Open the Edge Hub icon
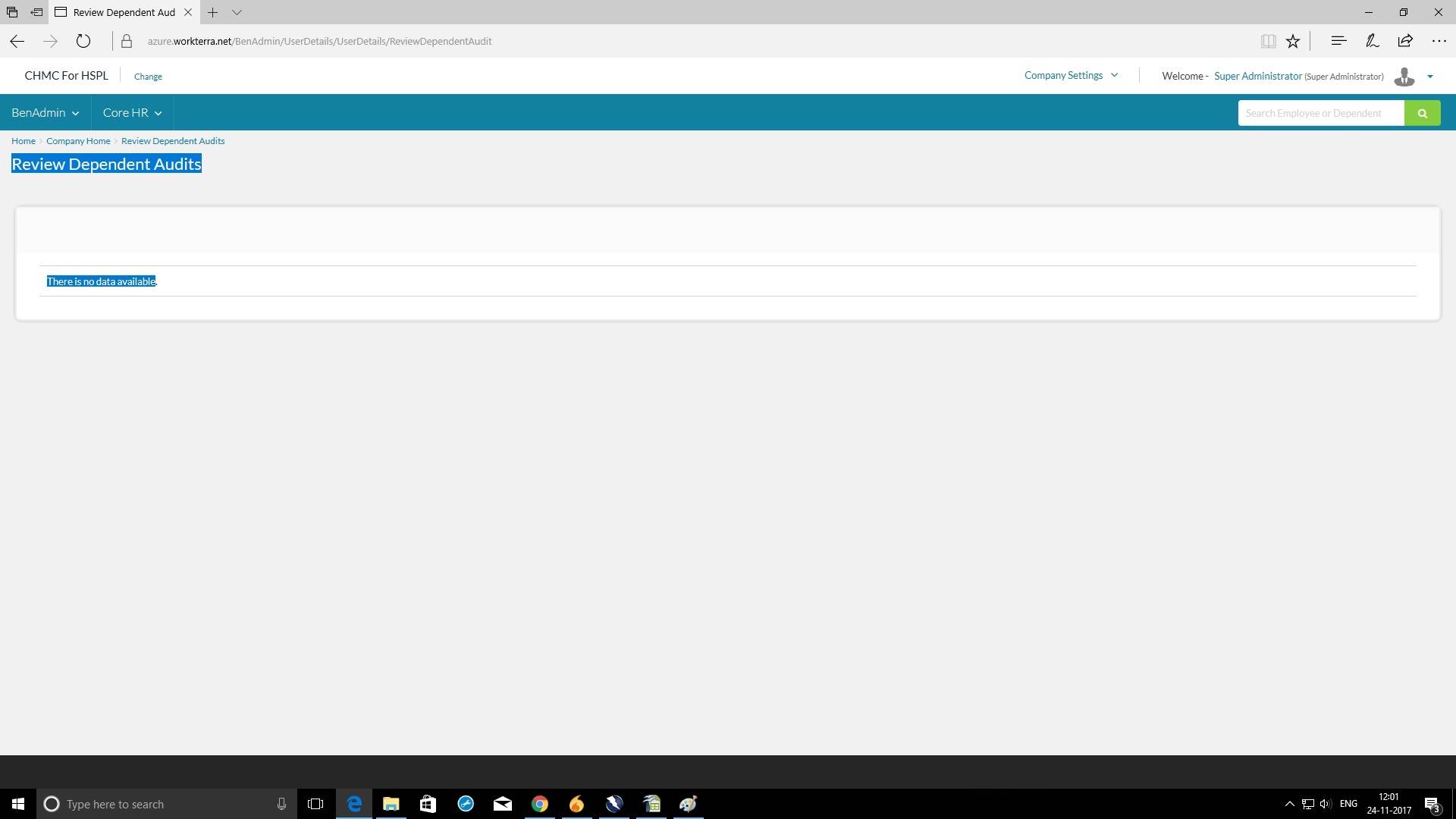The image size is (1456, 819). pyautogui.click(x=1338, y=41)
